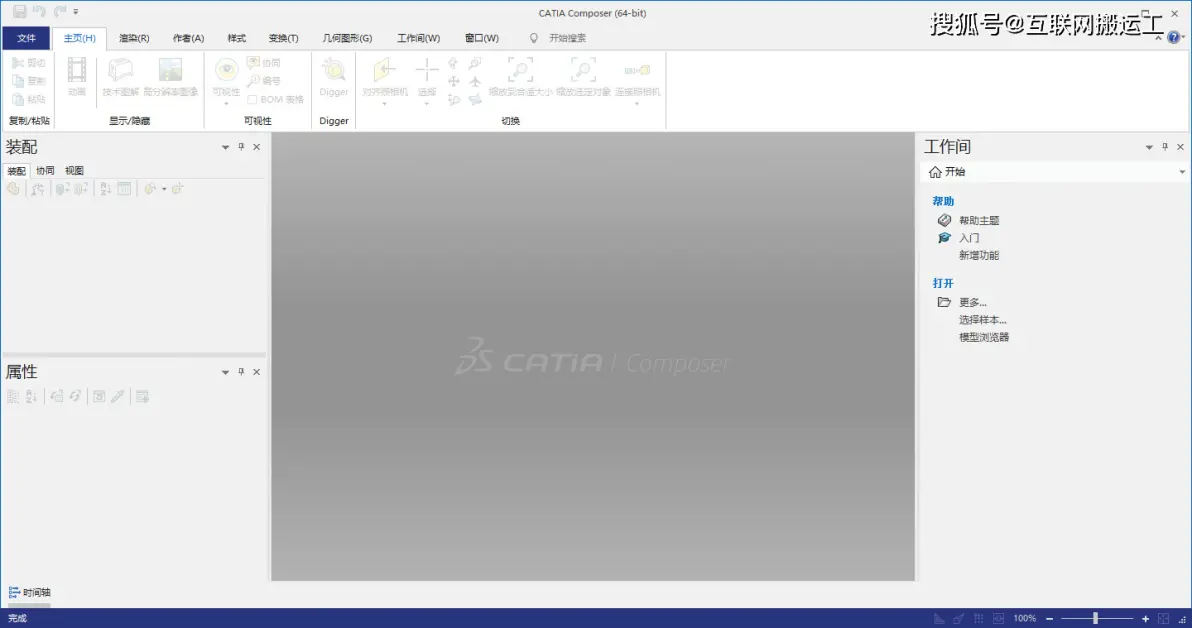Viewport: 1192px width, 628px height.
Task: Click the copy icon in clipboard group
Action: coord(17,81)
